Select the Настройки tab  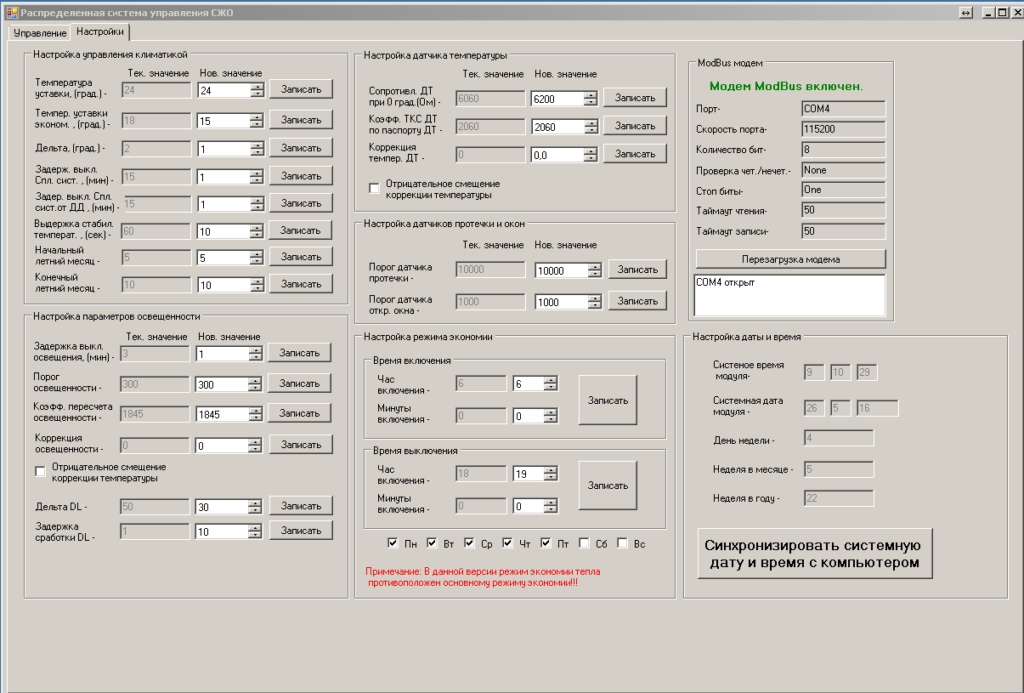click(100, 32)
